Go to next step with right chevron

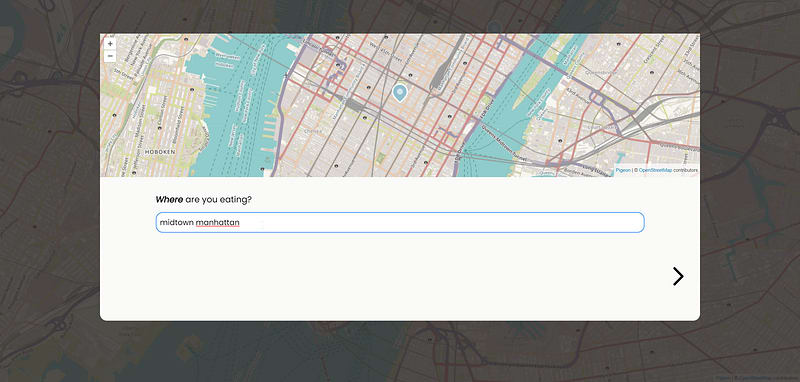click(x=678, y=276)
